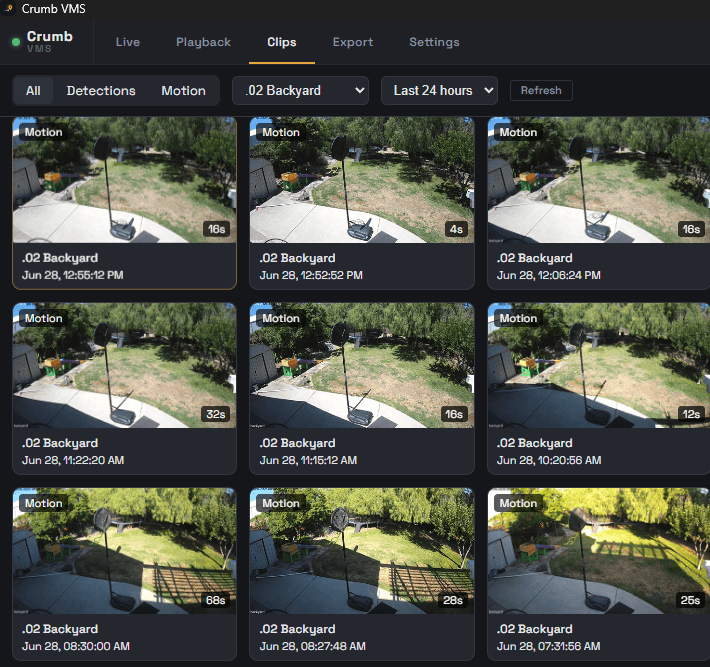Filter clips by Detections
The width and height of the screenshot is (710, 667).
coord(101,91)
